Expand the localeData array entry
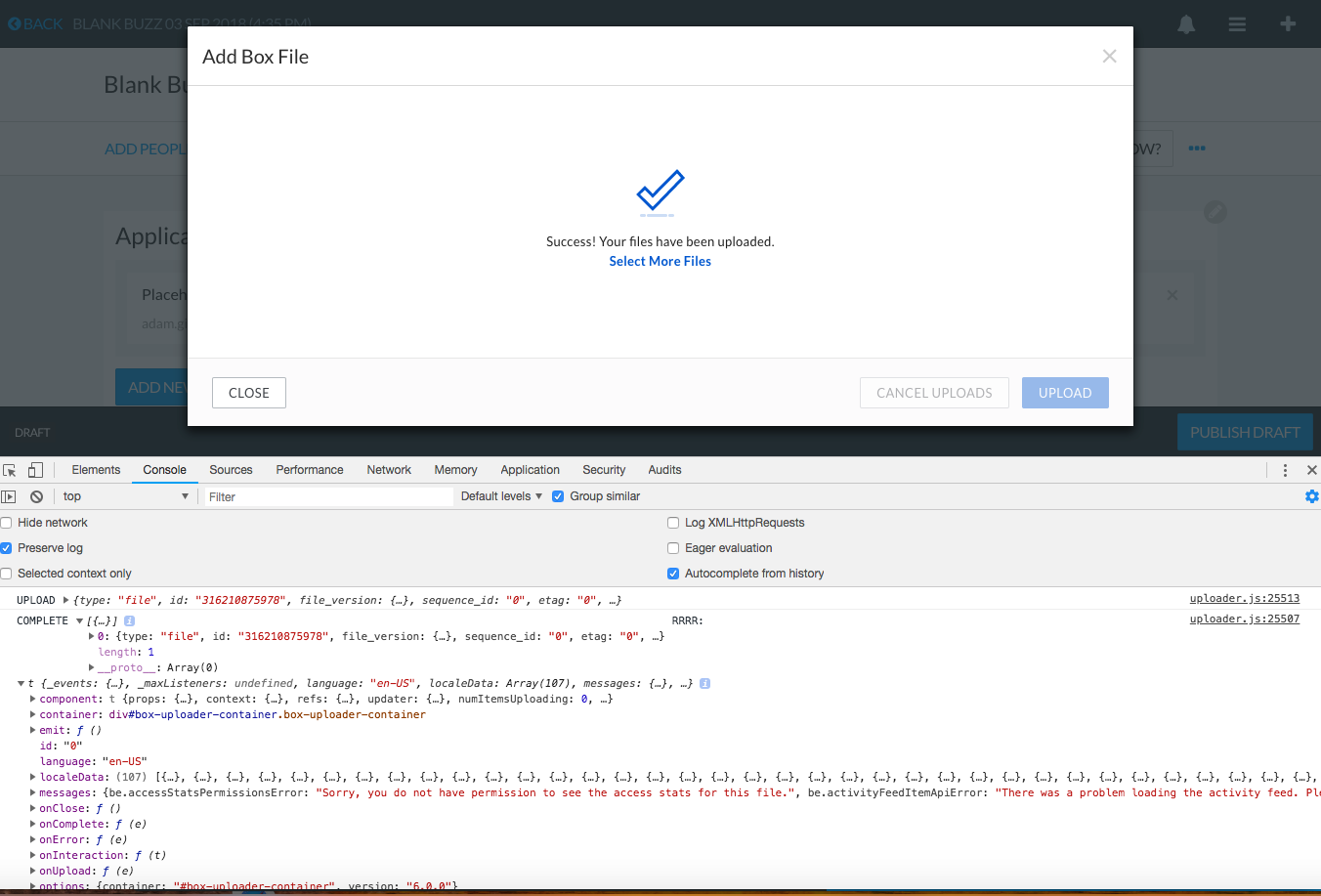Image resolution: width=1321 pixels, height=896 pixels. pos(30,777)
